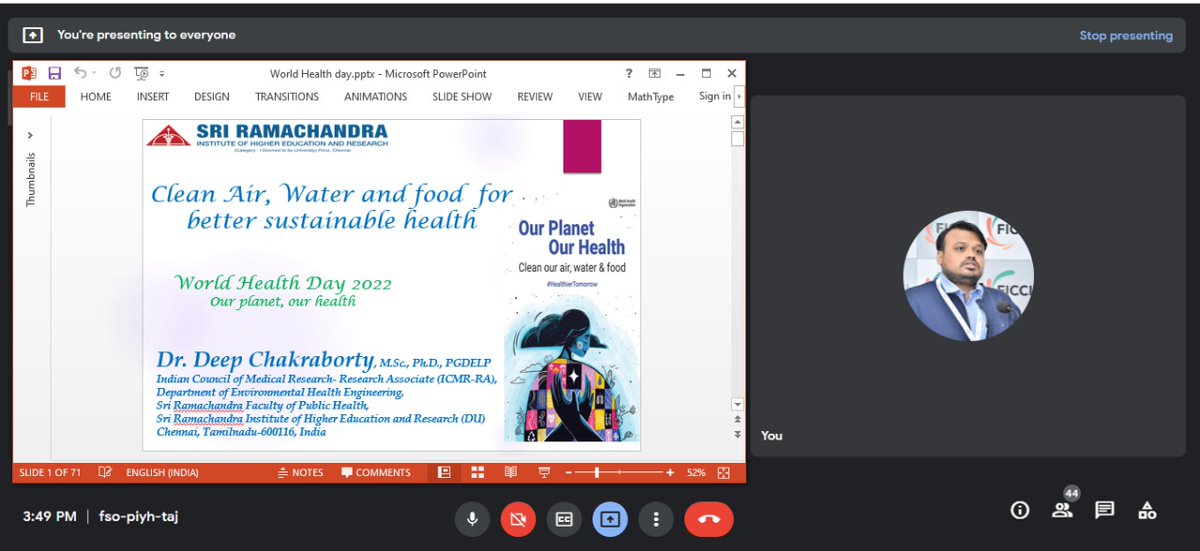Click ENGLISH (INDIA) language indicator
The width and height of the screenshot is (1200, 551).
click(x=163, y=472)
